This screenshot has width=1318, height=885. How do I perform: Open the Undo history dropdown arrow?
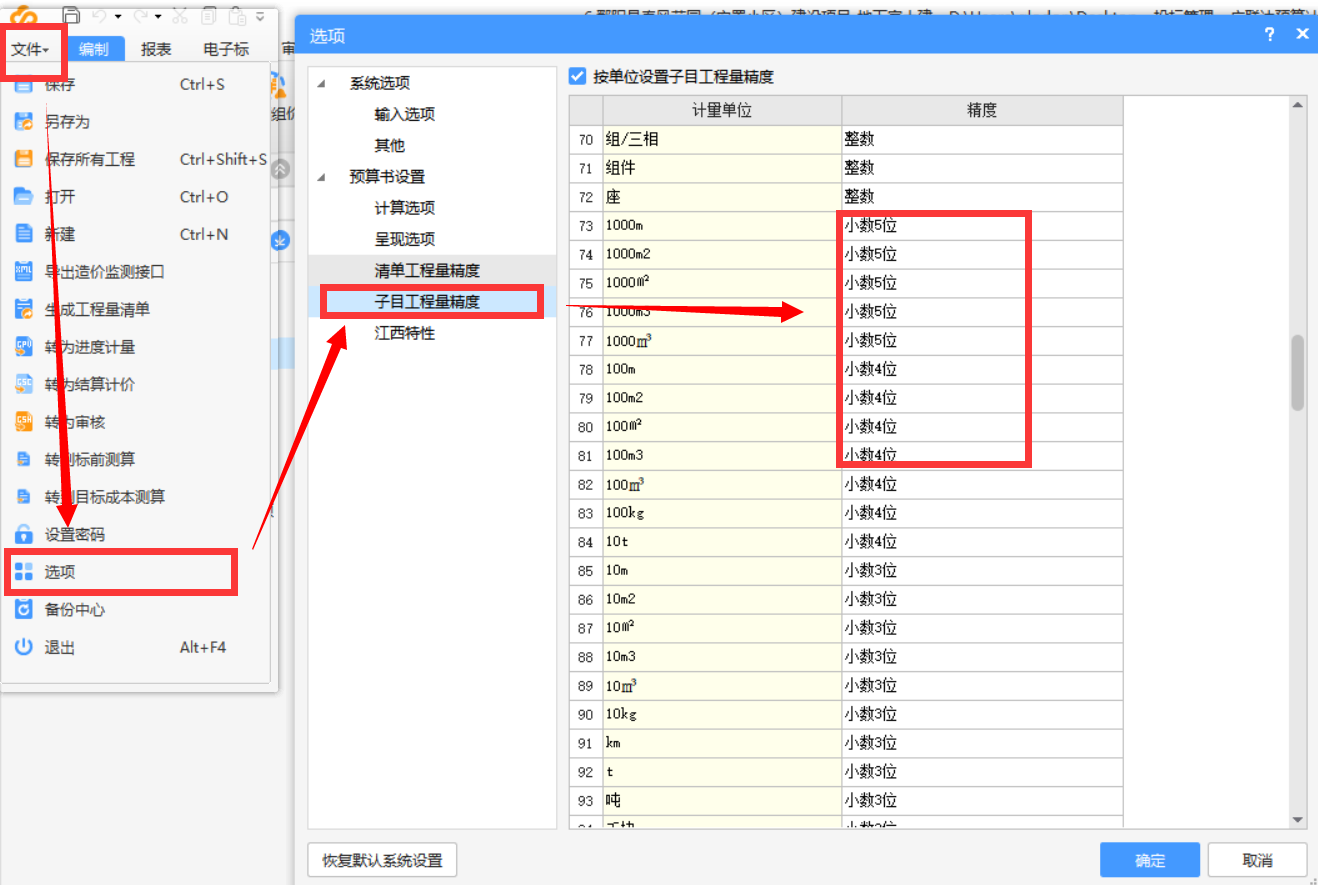point(118,17)
